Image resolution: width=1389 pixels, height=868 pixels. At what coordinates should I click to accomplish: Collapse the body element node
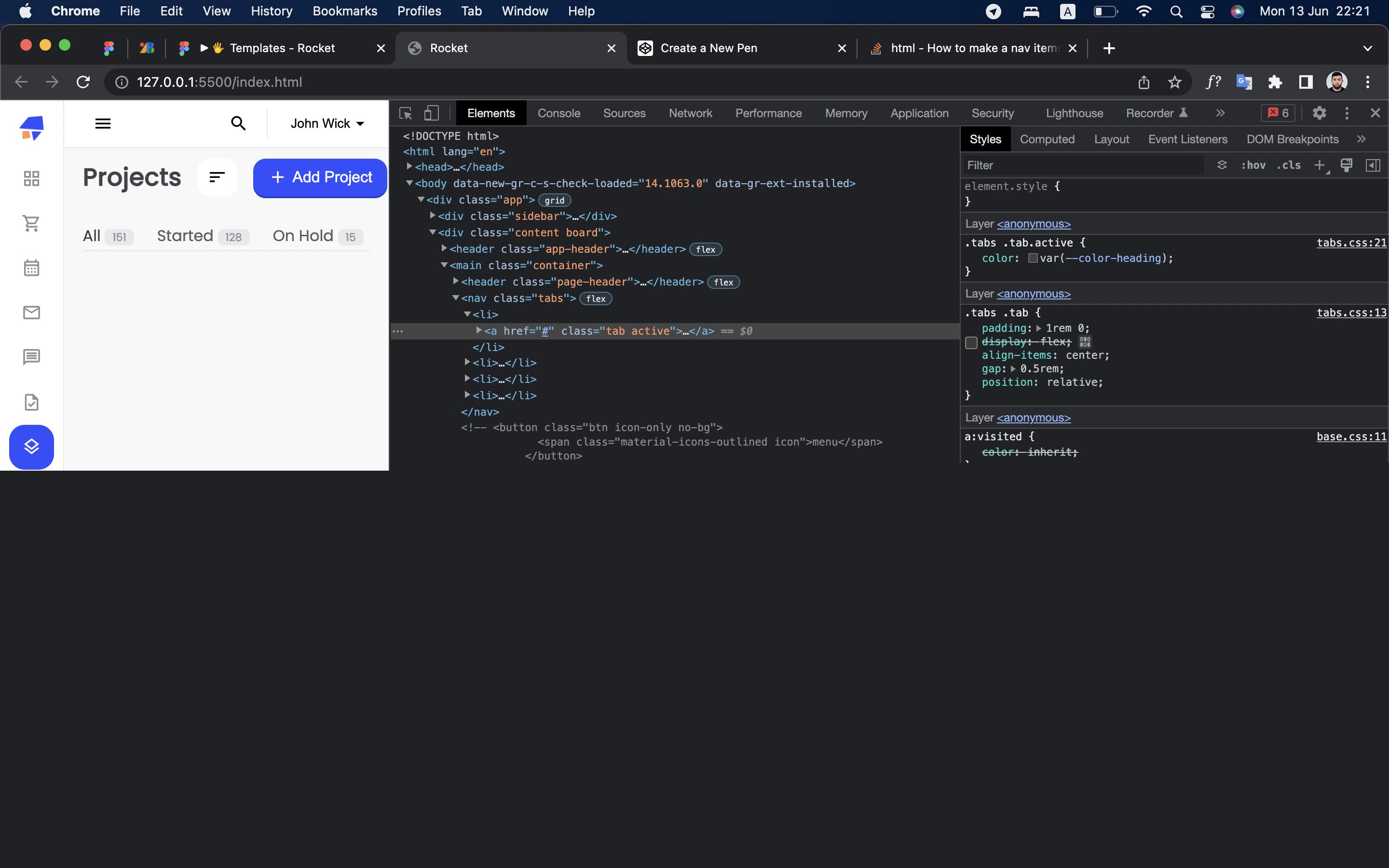(x=409, y=183)
